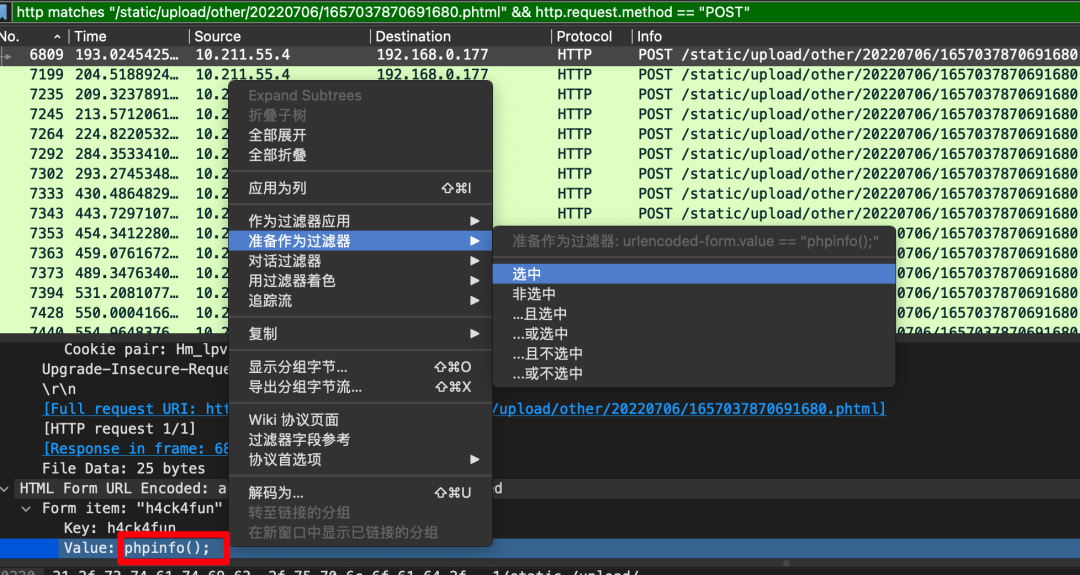Select packet number 7363 row
Viewport: 1080px width, 575px height.
pos(114,253)
